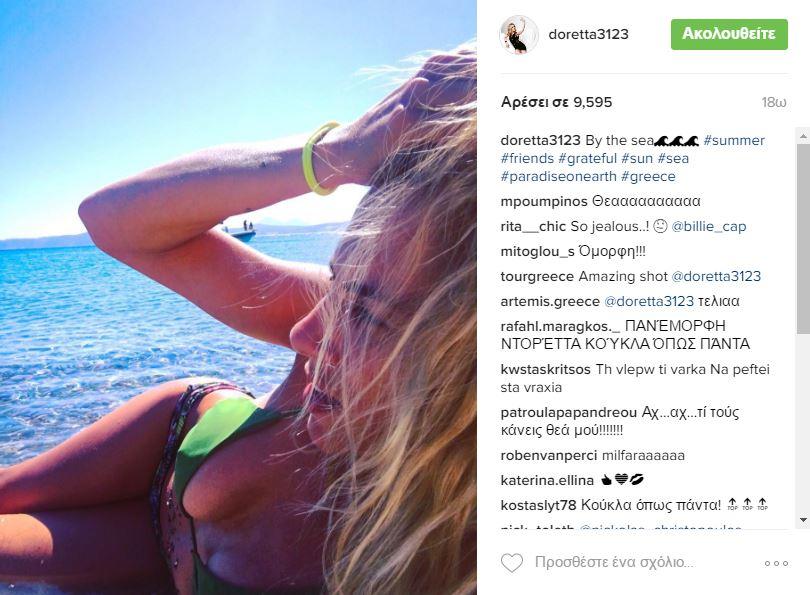Click the heart like icon

511,562
